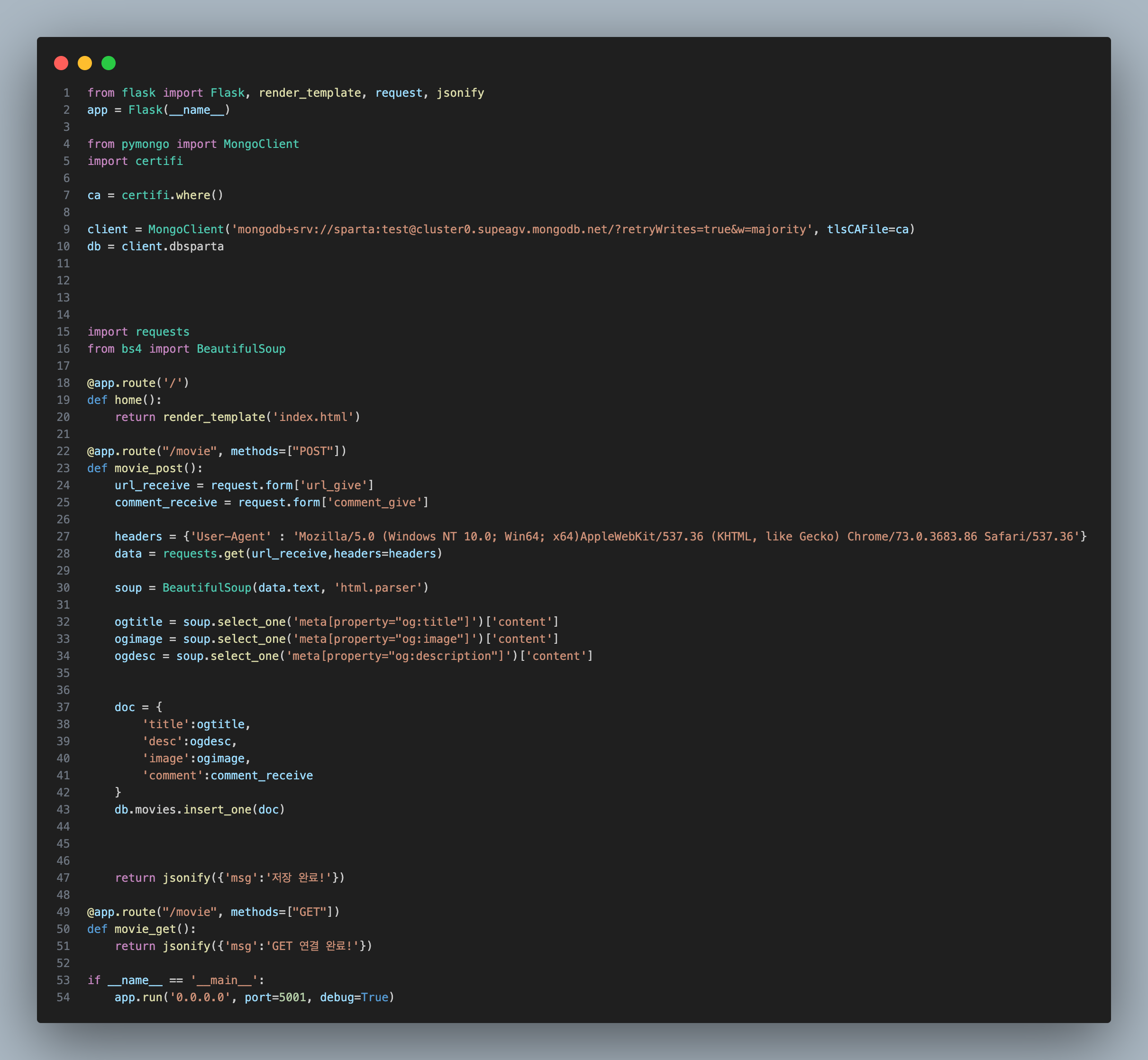Click the "def home():" definition
Image resolution: width=1148 pixels, height=1060 pixels.
tap(125, 401)
